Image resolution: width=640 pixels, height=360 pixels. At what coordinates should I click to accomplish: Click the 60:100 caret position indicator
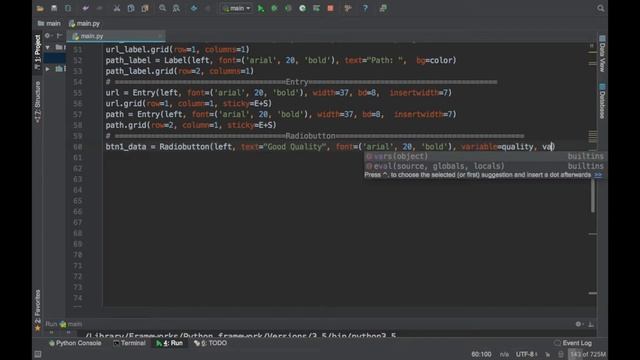pyautogui.click(x=481, y=354)
